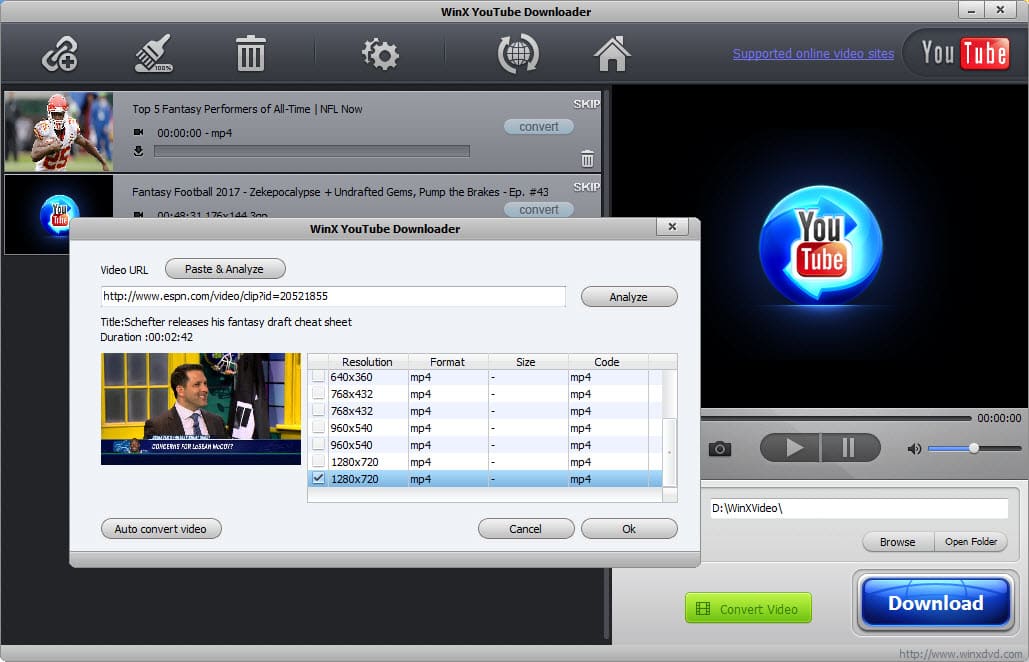Check the unselected 1280x720 mp4 checkbox
The height and width of the screenshot is (662, 1029).
coord(318,462)
